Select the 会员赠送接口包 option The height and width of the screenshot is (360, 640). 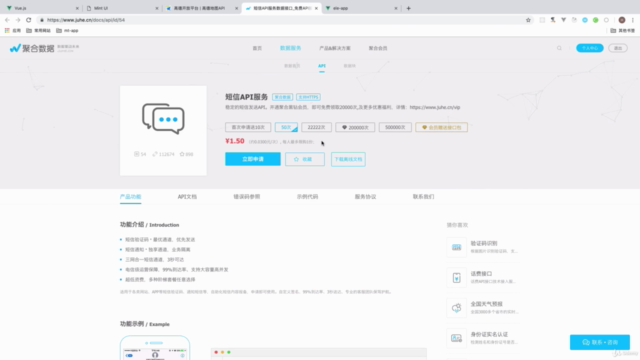442,127
